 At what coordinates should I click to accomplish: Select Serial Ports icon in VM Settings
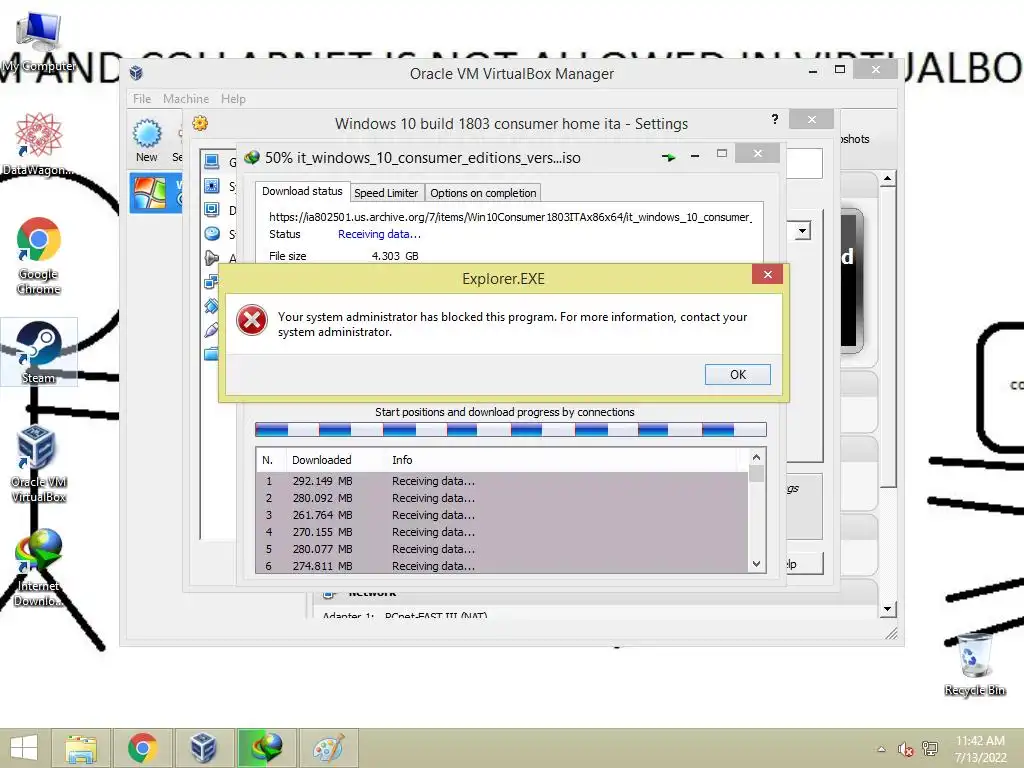point(212,306)
